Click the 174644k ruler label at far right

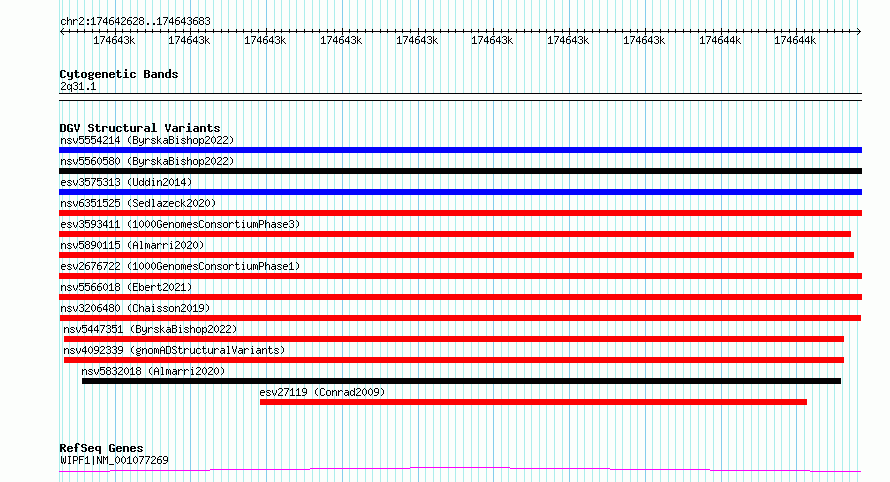[795, 40]
